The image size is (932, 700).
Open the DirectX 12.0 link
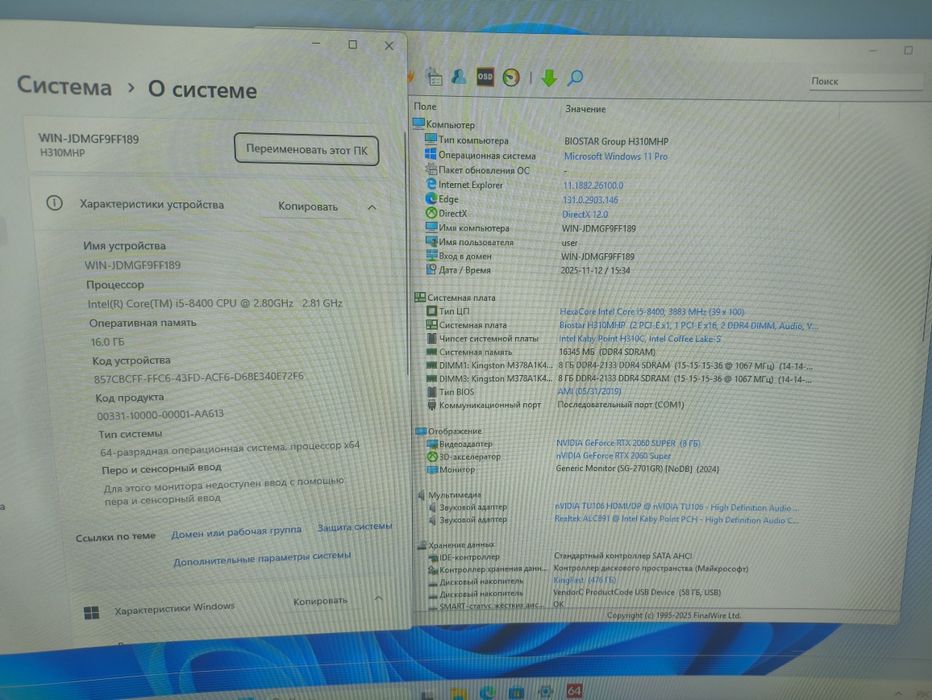pos(585,215)
